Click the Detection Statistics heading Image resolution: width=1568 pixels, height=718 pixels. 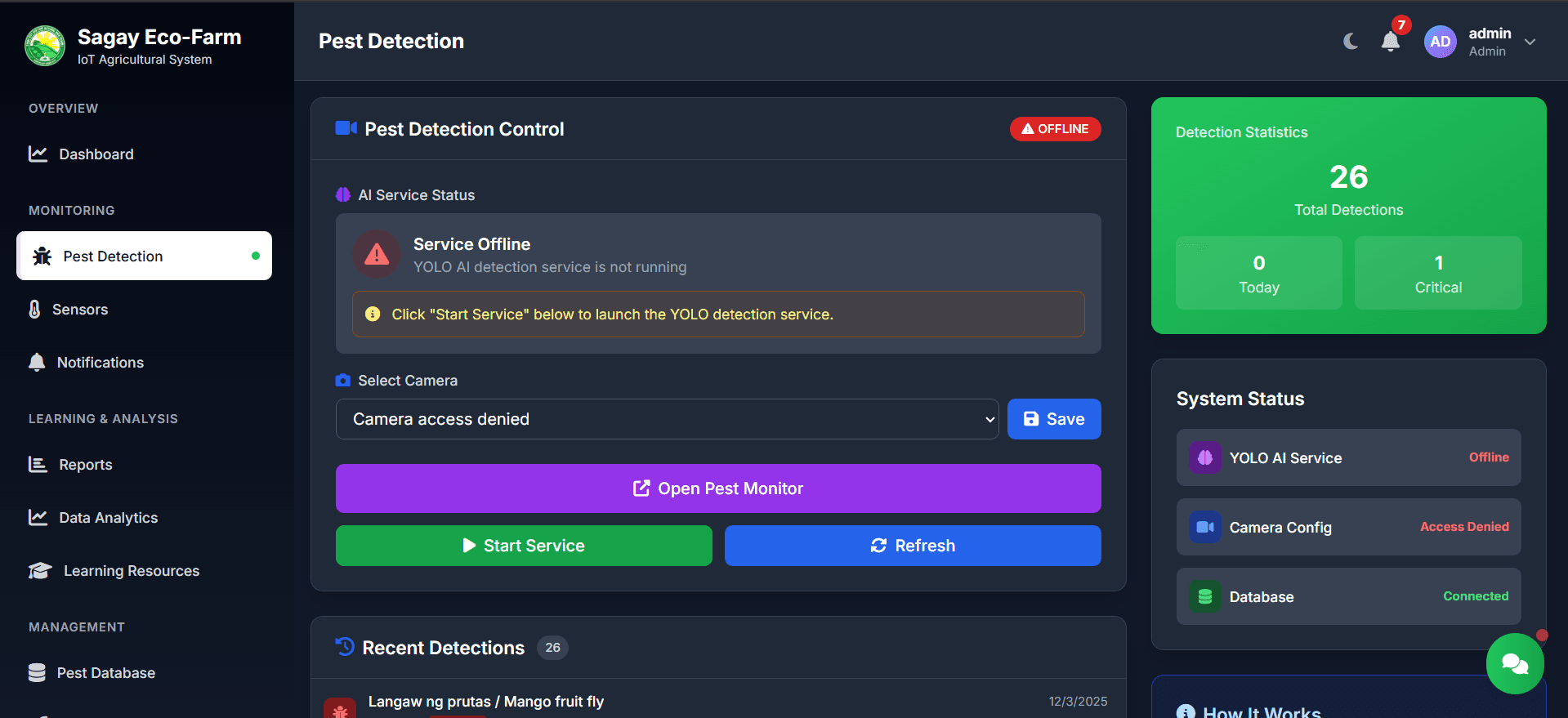(x=1241, y=132)
